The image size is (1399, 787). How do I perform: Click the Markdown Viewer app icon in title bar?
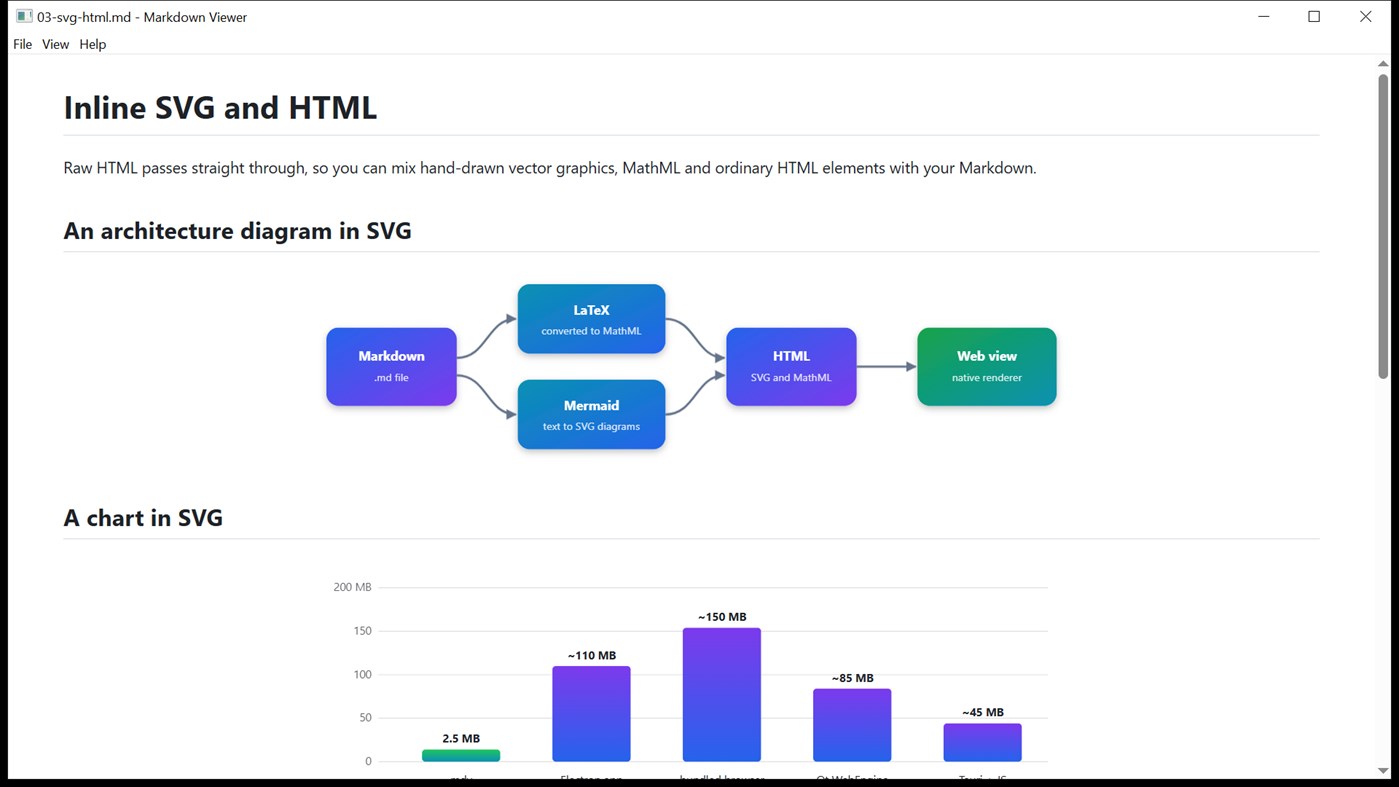coord(24,16)
